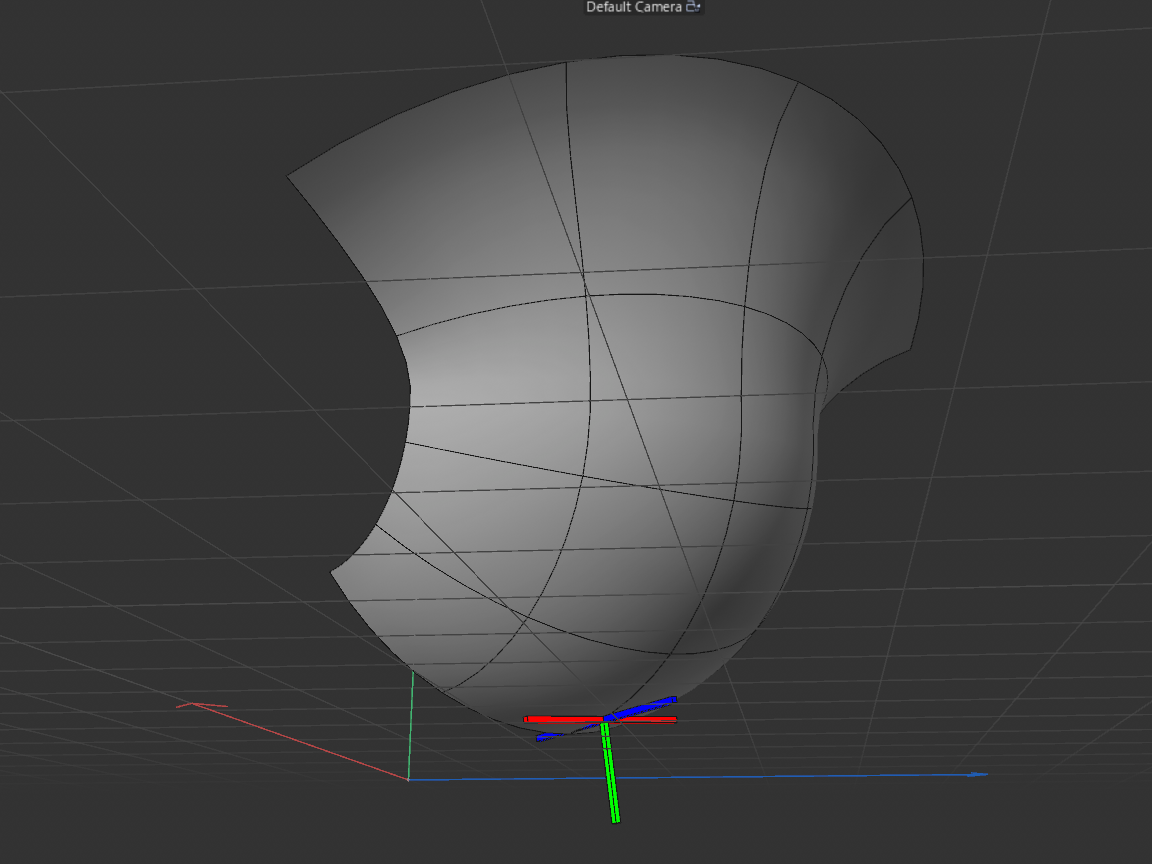Click the mesh's far right corner point
Viewport: 1152px width, 864px height.
click(913, 348)
